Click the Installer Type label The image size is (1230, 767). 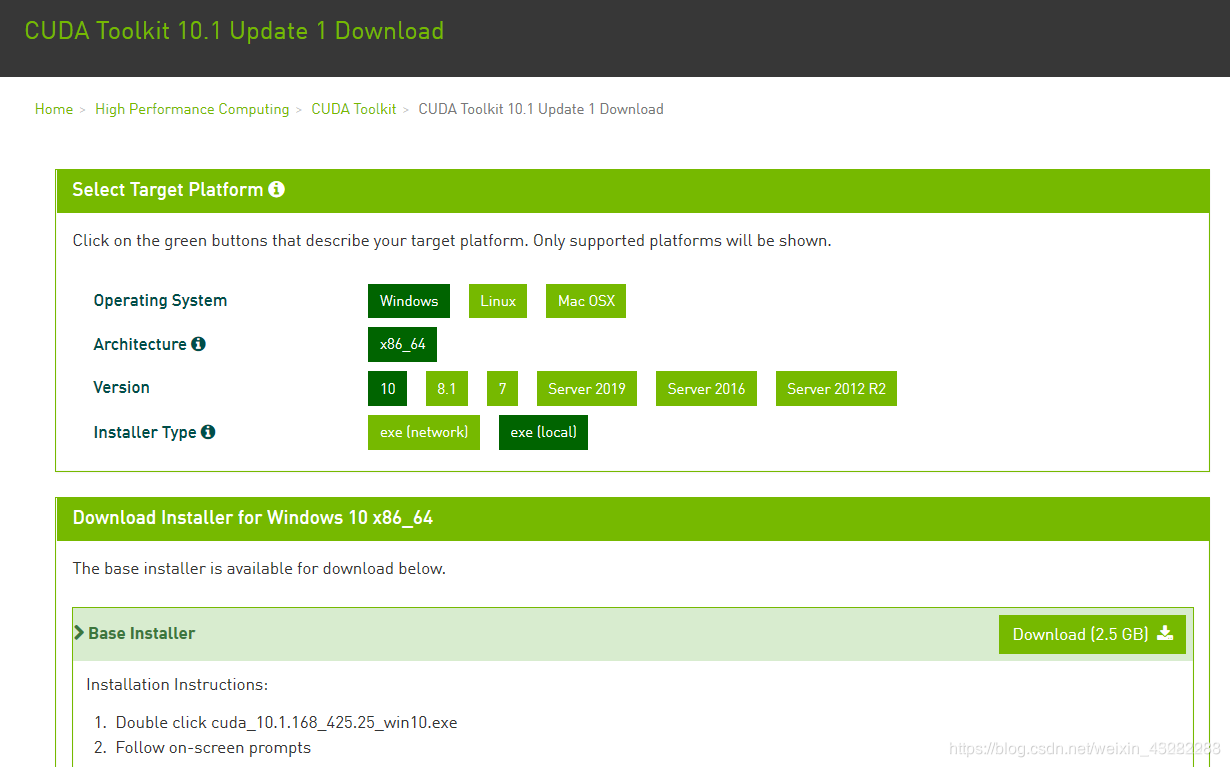145,432
